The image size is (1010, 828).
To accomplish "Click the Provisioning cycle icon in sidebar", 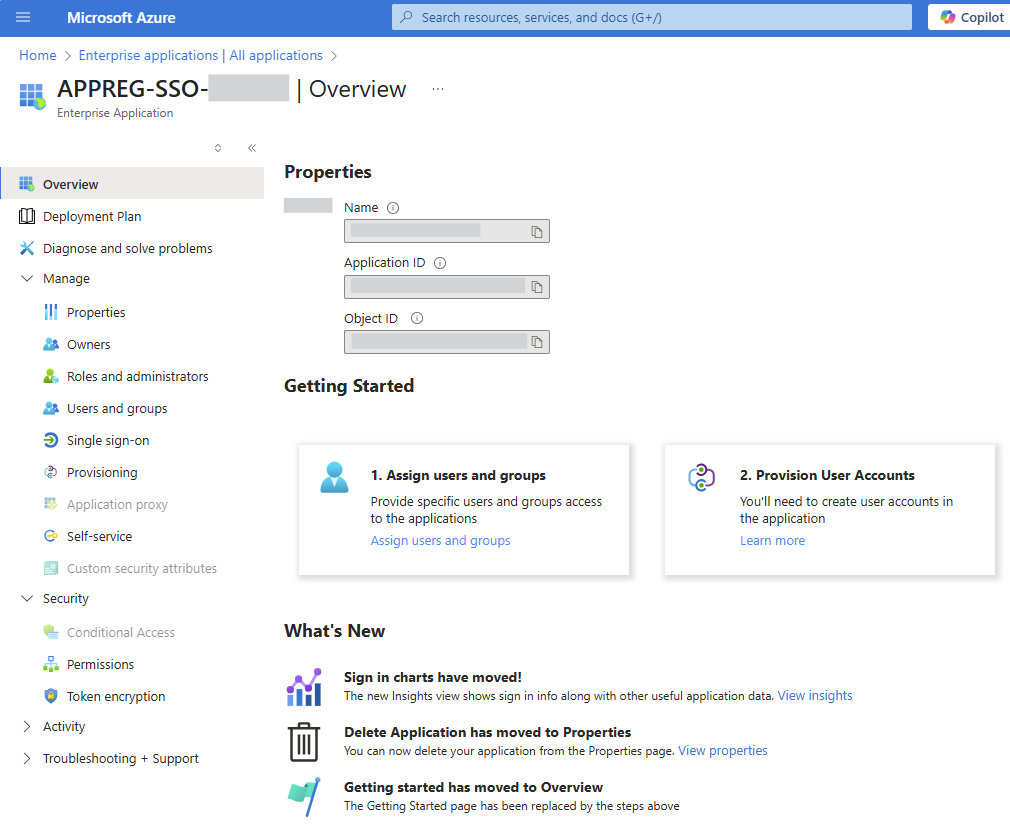I will [51, 472].
